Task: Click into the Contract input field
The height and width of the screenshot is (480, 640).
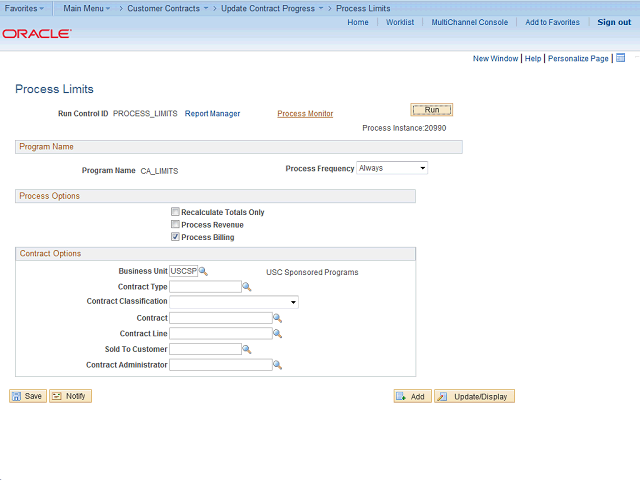Action: [x=221, y=318]
